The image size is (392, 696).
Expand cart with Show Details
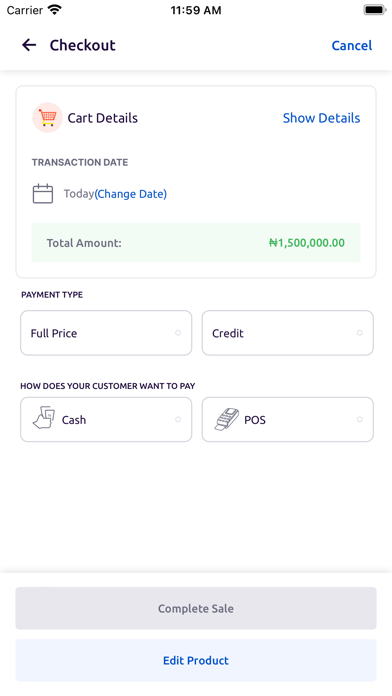click(321, 118)
